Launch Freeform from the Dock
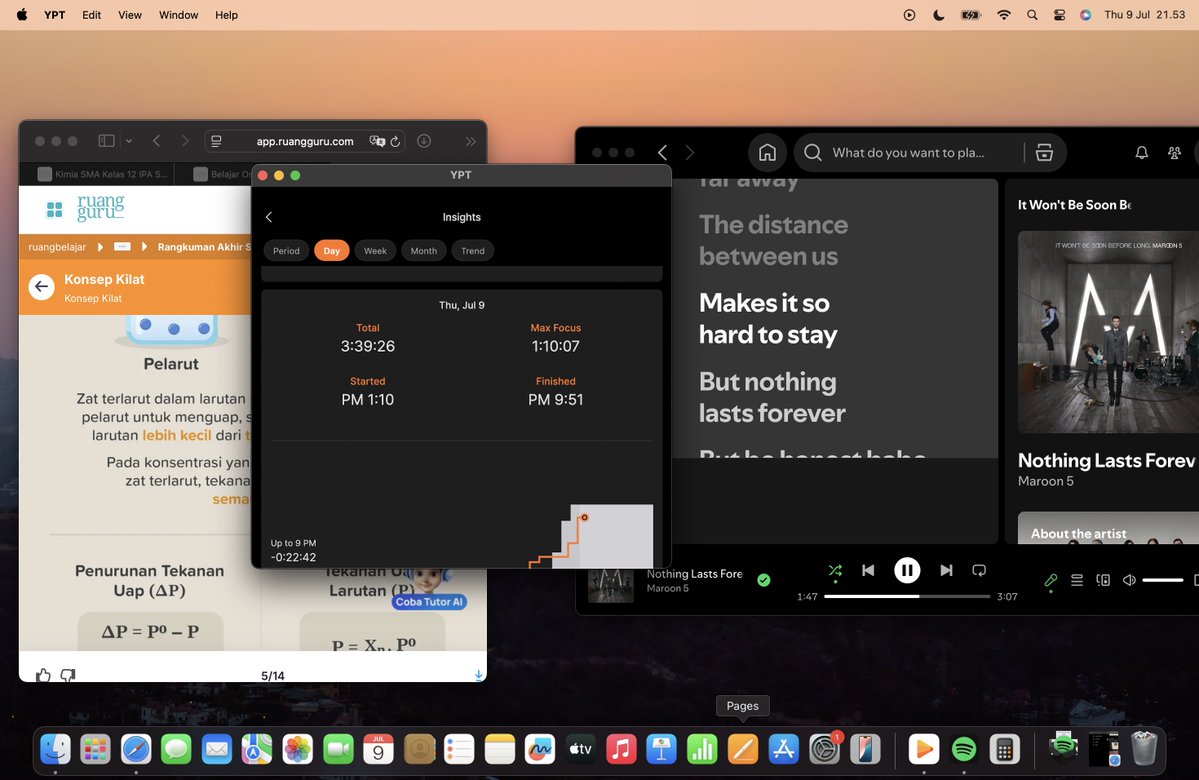1199x780 pixels. click(x=540, y=749)
